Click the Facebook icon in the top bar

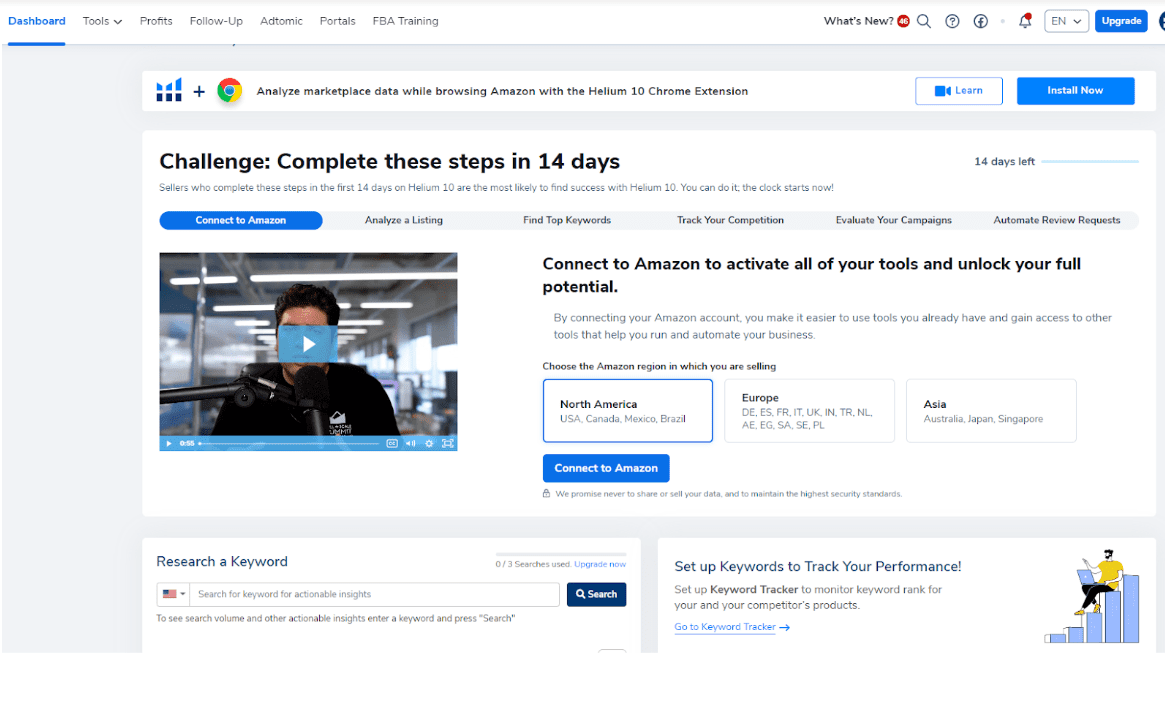[980, 20]
